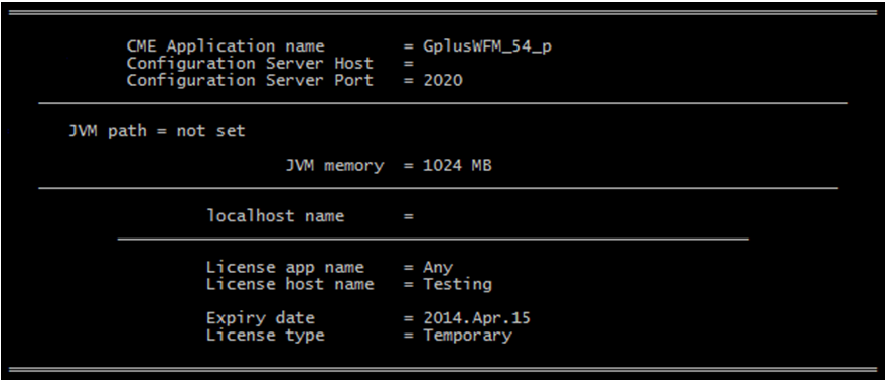Click the CME Application name label
This screenshot has height=382, width=887.
tap(226, 46)
